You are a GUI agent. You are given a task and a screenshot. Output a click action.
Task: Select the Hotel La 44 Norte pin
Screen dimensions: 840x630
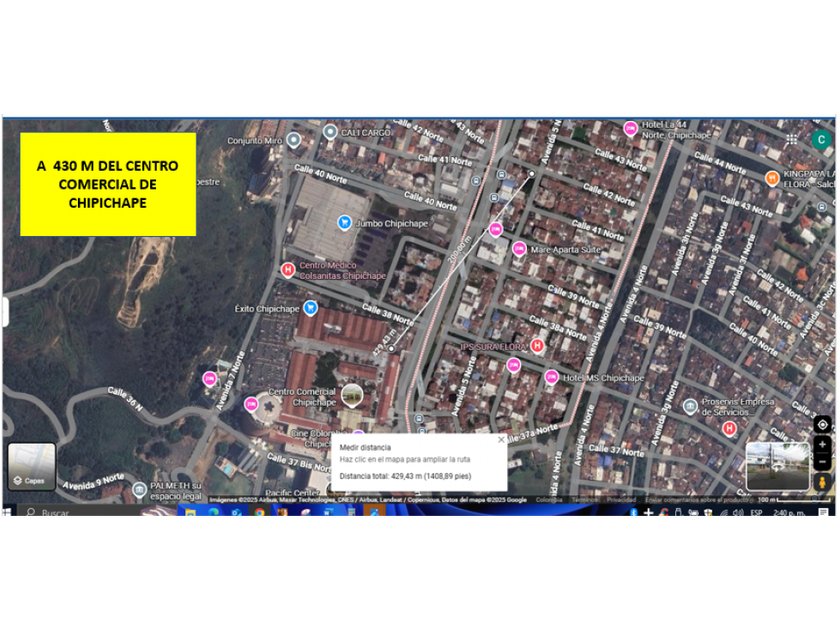point(631,129)
